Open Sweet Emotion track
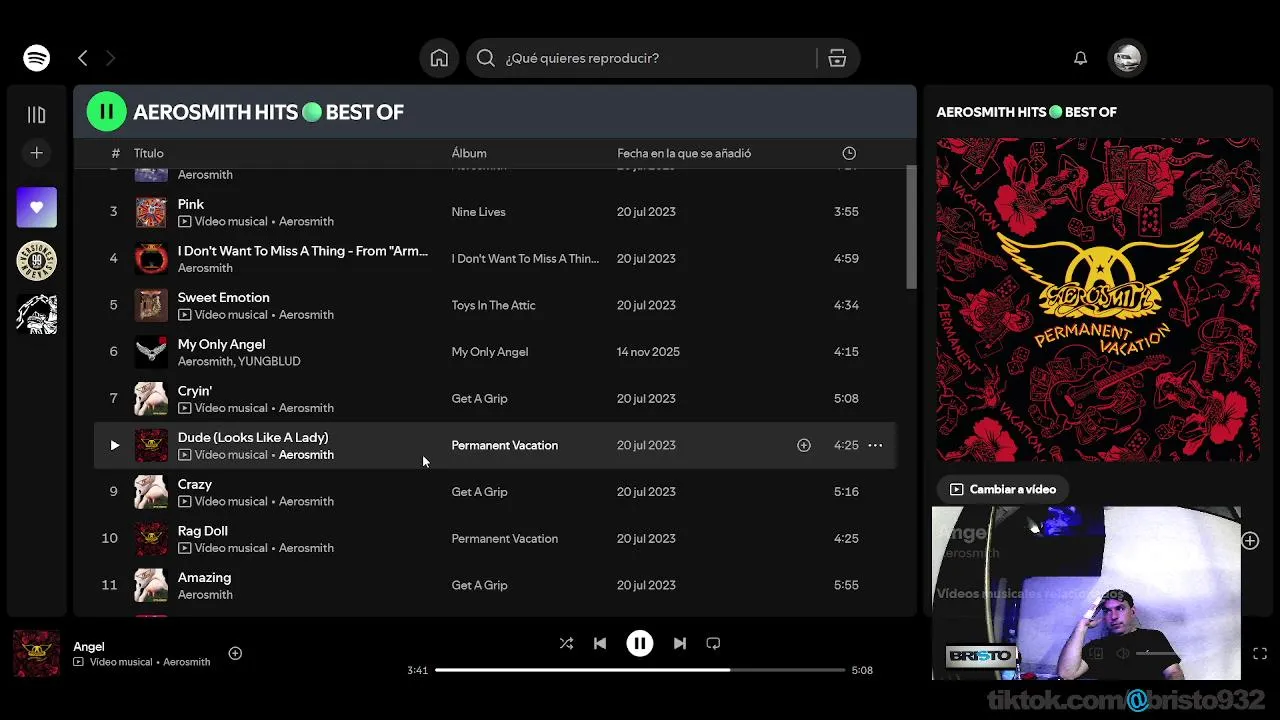 [223, 297]
